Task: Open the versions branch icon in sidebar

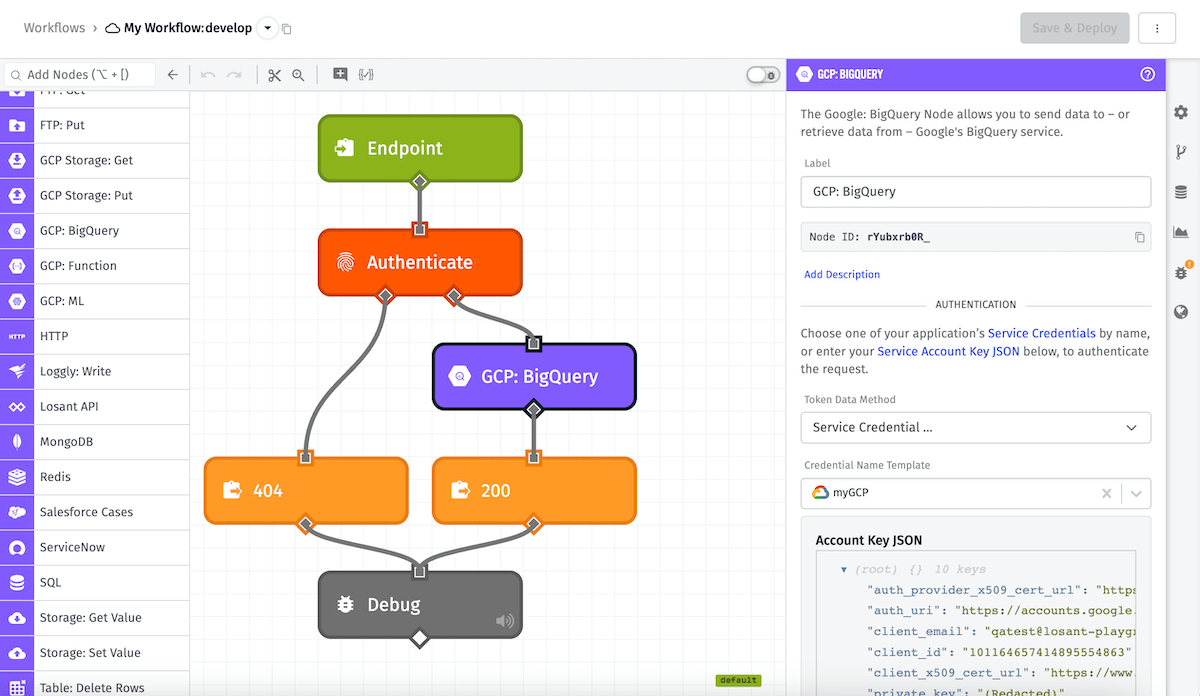Action: point(1181,152)
